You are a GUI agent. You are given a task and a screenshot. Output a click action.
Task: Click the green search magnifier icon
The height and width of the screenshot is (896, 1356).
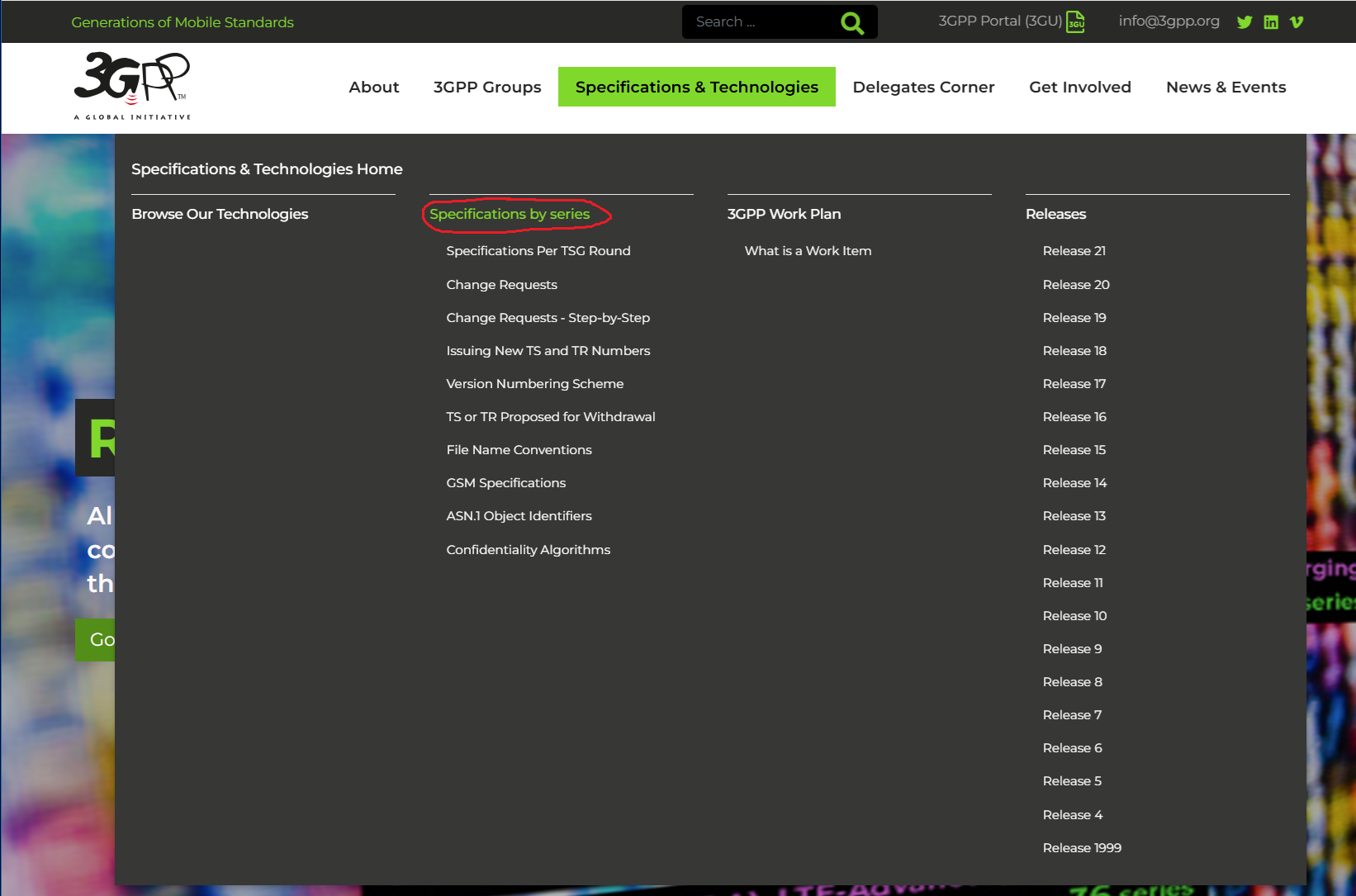(852, 22)
